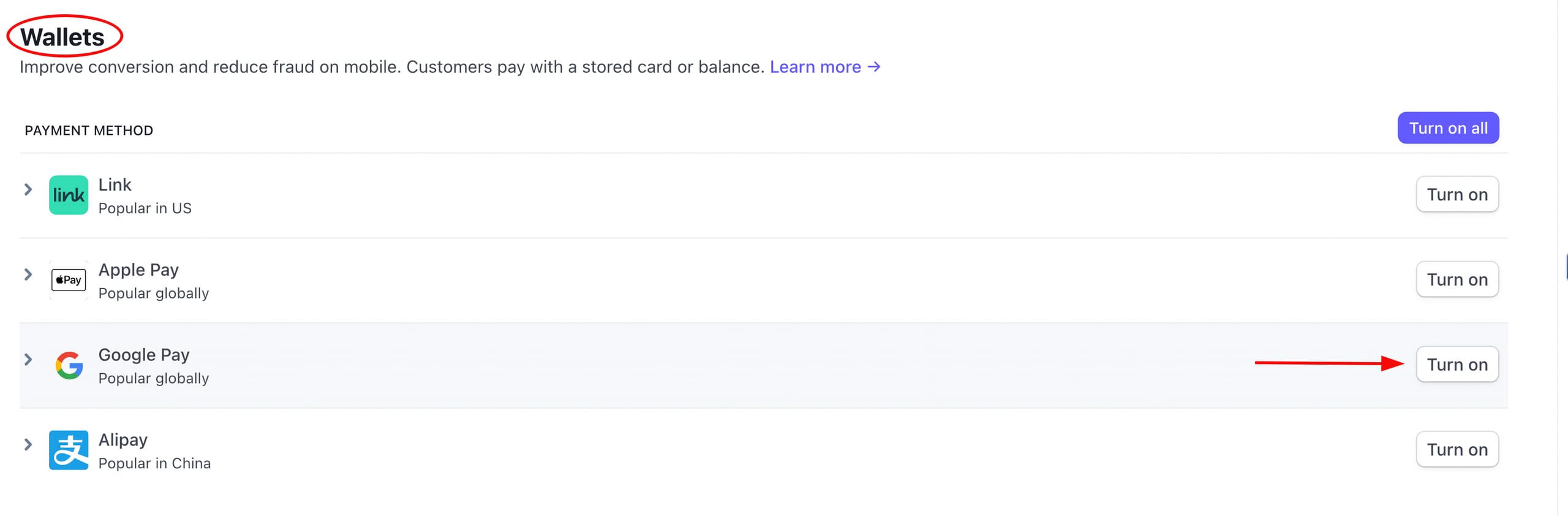
Task: Expand the Google Pay details chevron
Action: pos(28,359)
